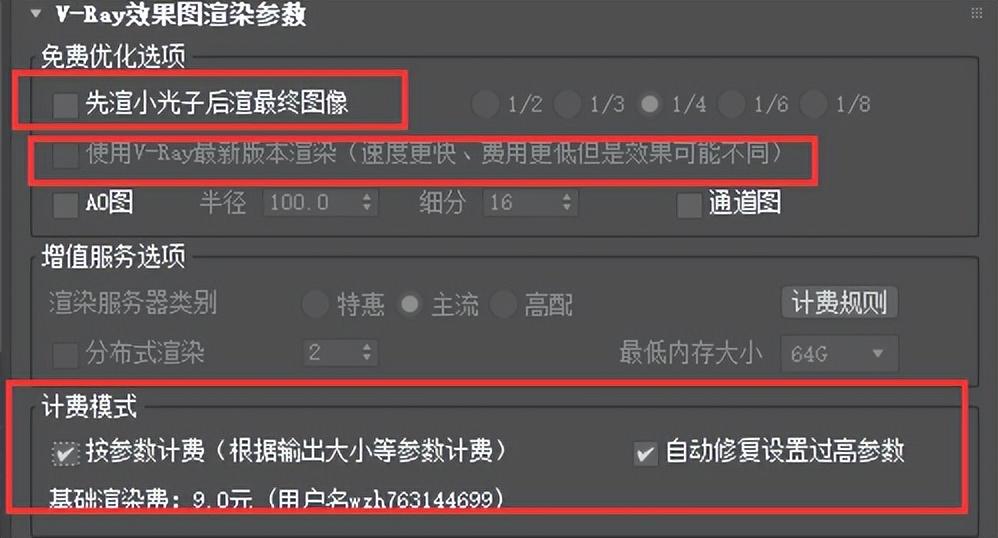Select the 1/4 photon ratio radio button
Image resolution: width=998 pixels, height=538 pixels.
click(x=649, y=104)
